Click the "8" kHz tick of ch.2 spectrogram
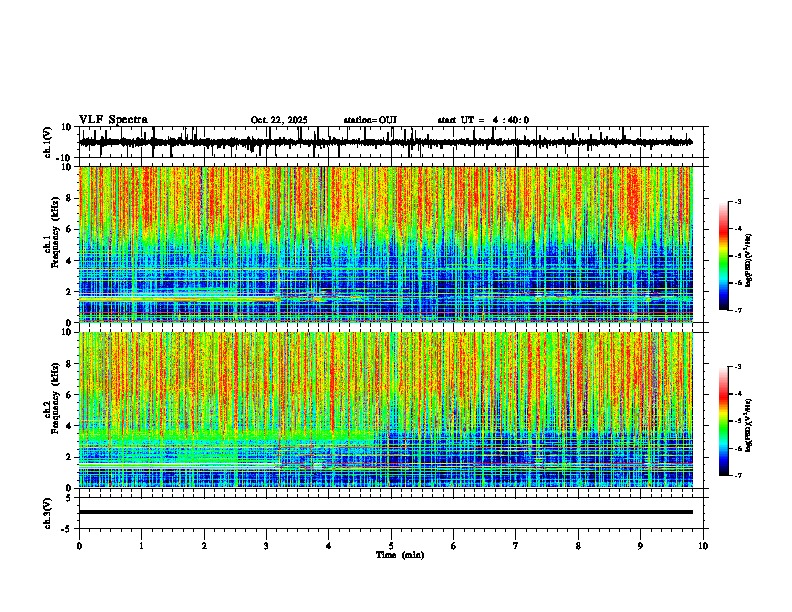This screenshot has width=792, height=612. [x=70, y=364]
